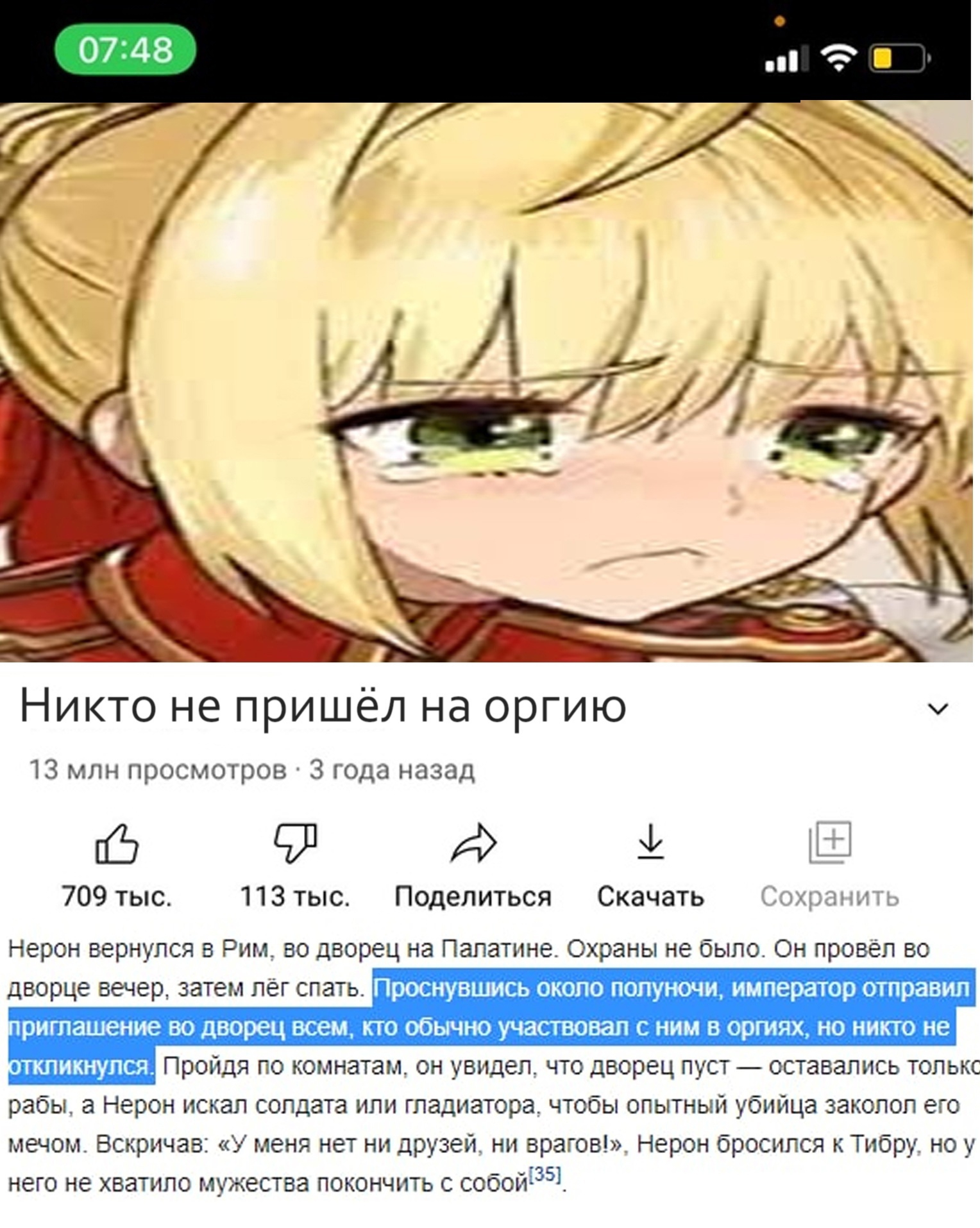This screenshot has width=980, height=1228.
Task: Open footnote reference 35
Action: 546,1174
